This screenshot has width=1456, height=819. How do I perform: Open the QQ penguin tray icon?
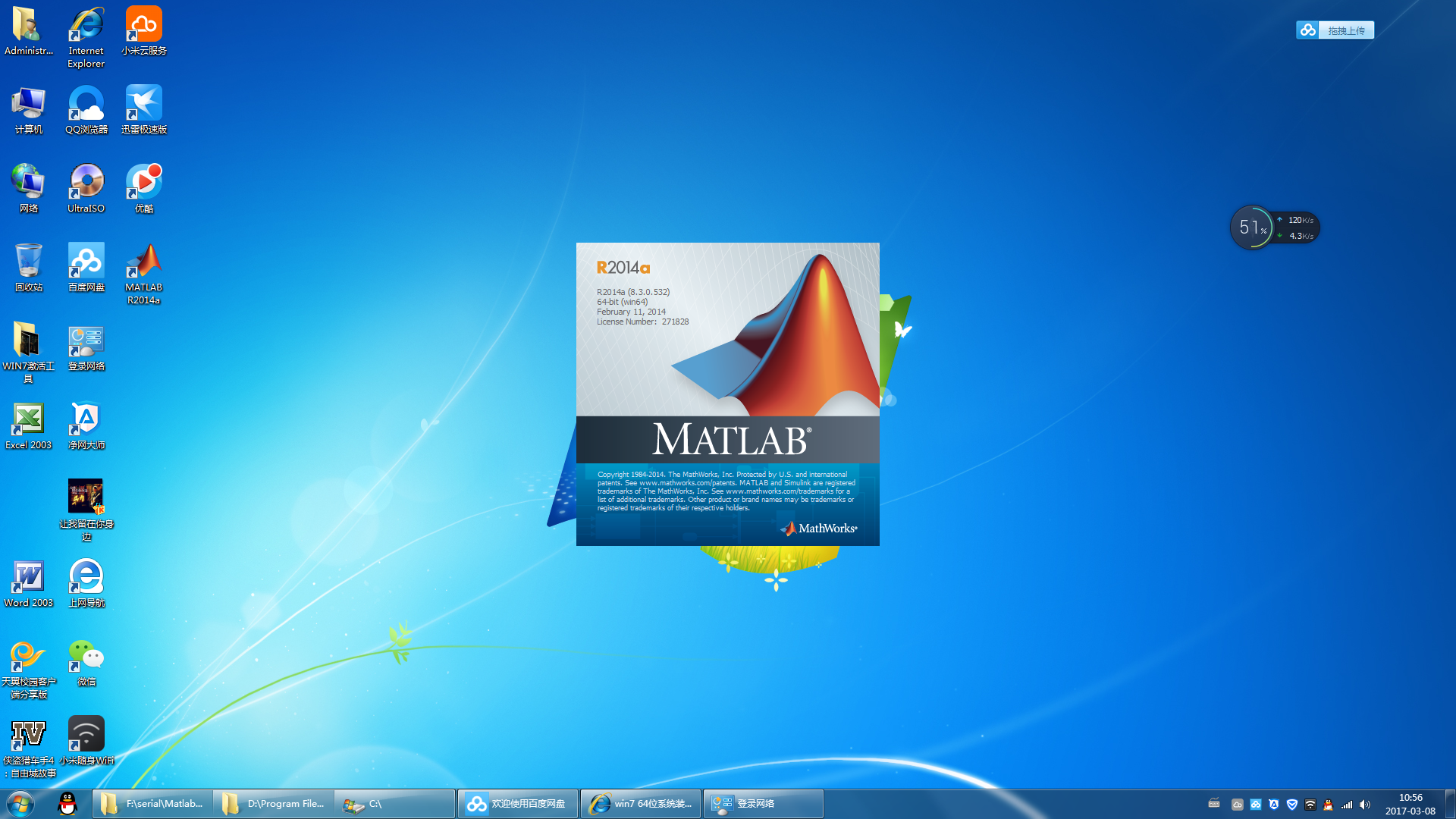[x=1328, y=805]
